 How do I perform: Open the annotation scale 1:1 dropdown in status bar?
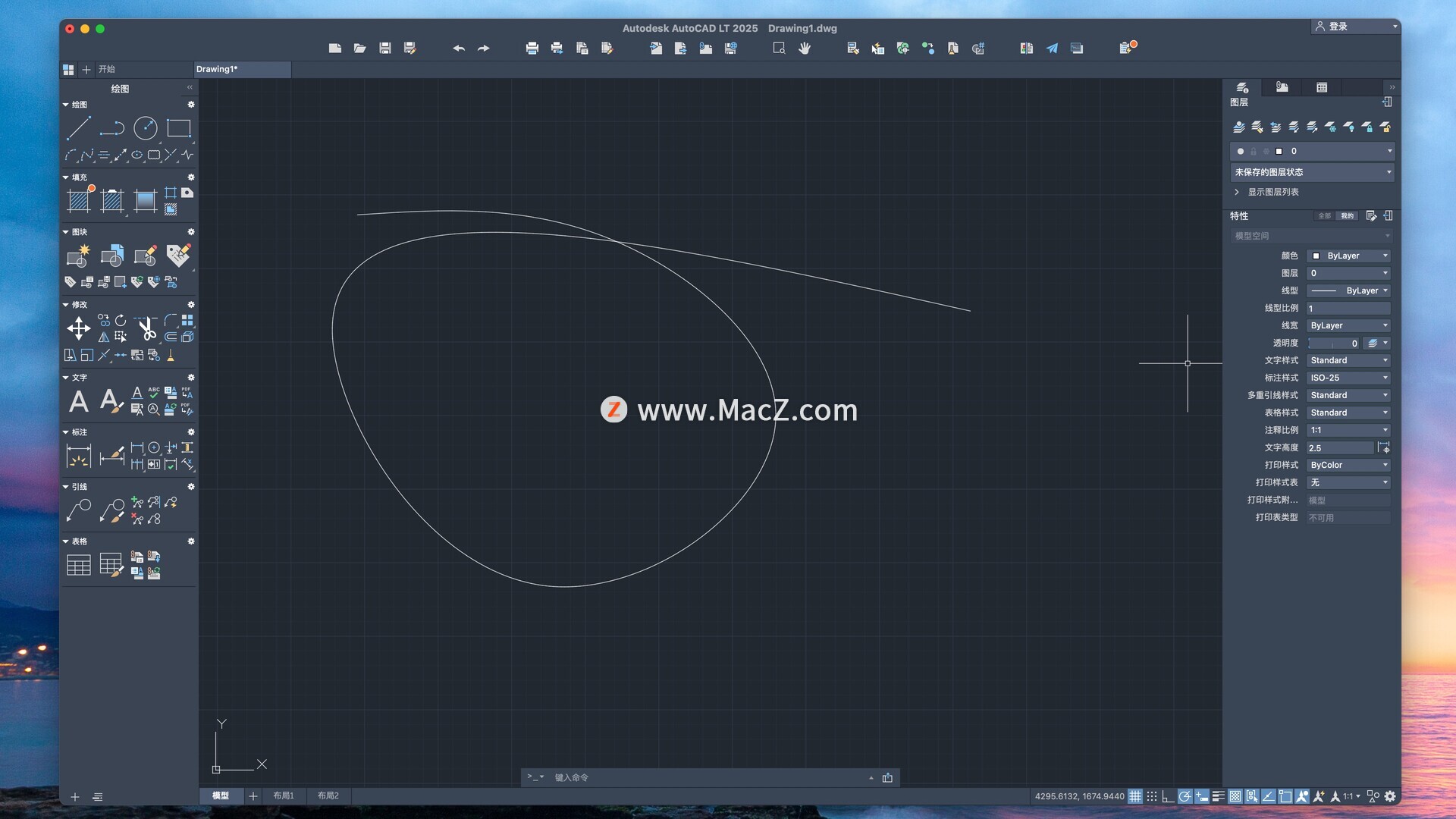1351,796
